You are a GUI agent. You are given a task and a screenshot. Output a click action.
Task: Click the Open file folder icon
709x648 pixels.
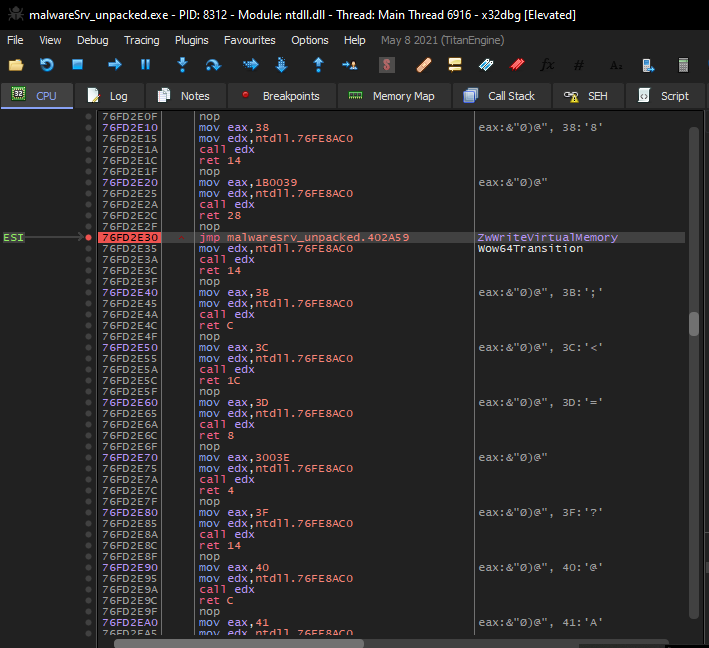click(x=16, y=65)
